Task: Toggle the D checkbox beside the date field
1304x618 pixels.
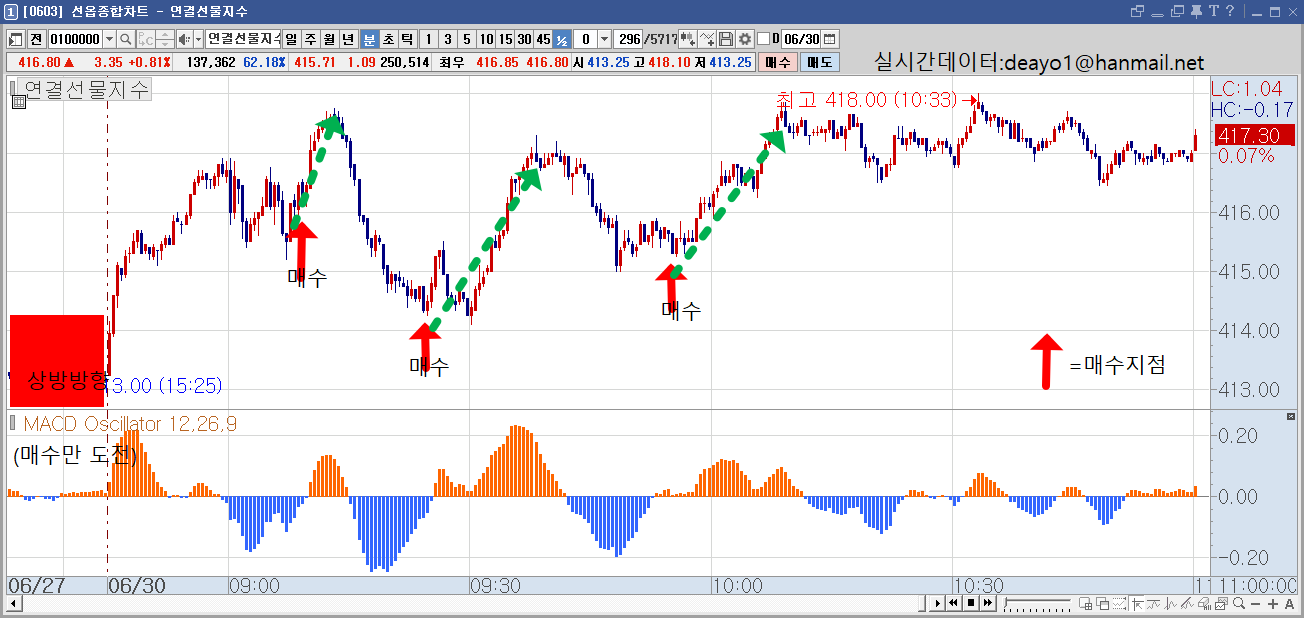Action: [763, 39]
